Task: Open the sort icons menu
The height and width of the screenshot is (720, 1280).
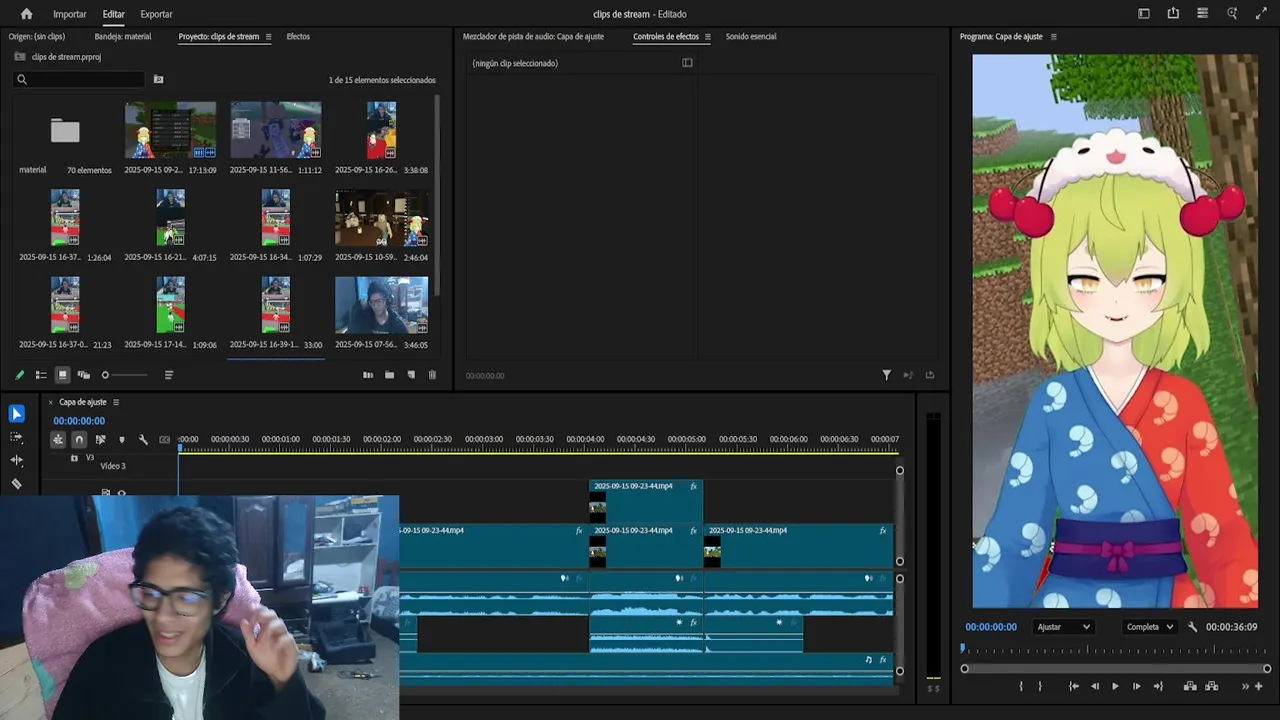Action: 169,375
